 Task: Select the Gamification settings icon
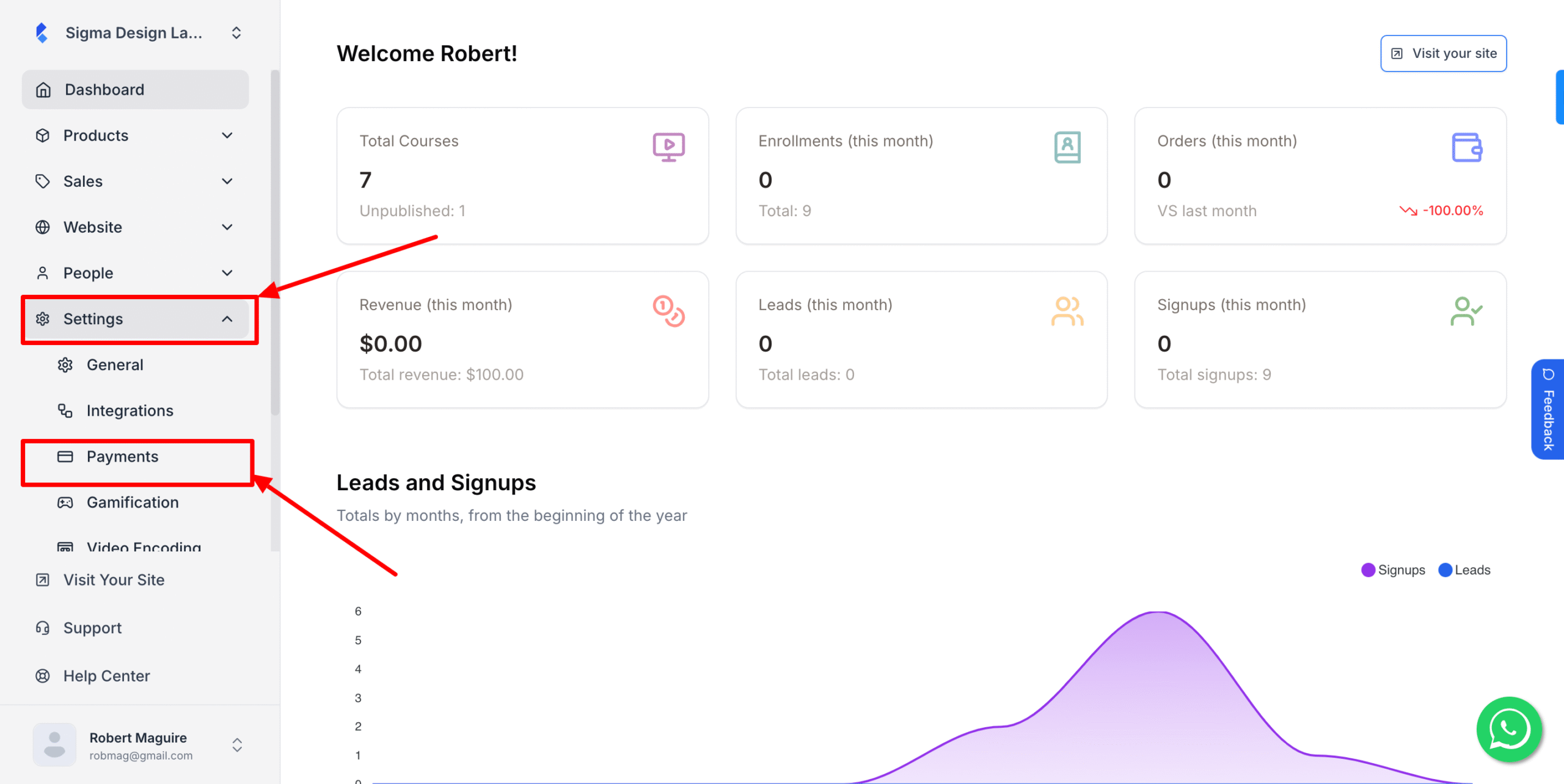point(65,502)
